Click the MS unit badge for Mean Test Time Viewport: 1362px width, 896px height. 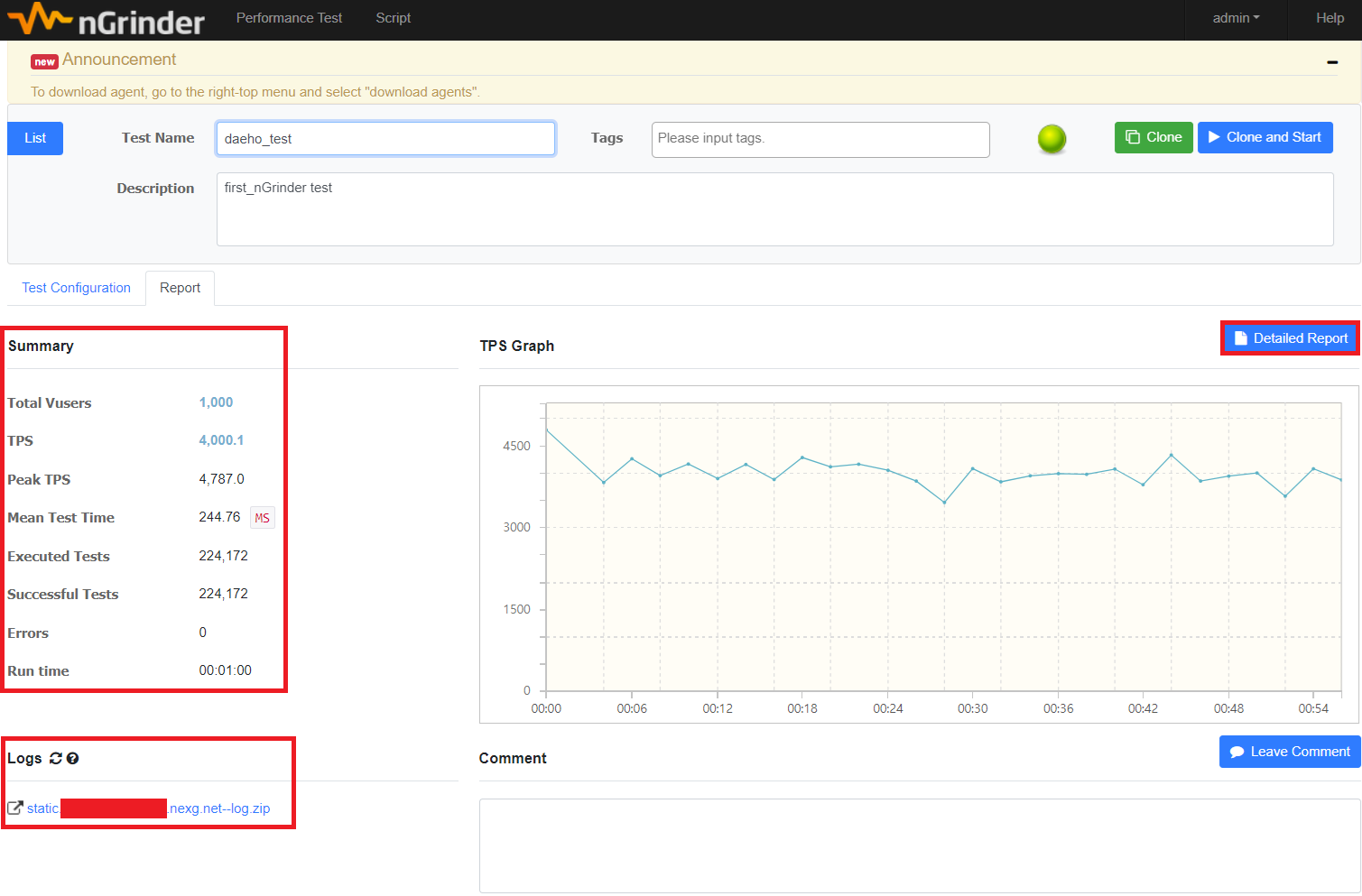coord(262,518)
